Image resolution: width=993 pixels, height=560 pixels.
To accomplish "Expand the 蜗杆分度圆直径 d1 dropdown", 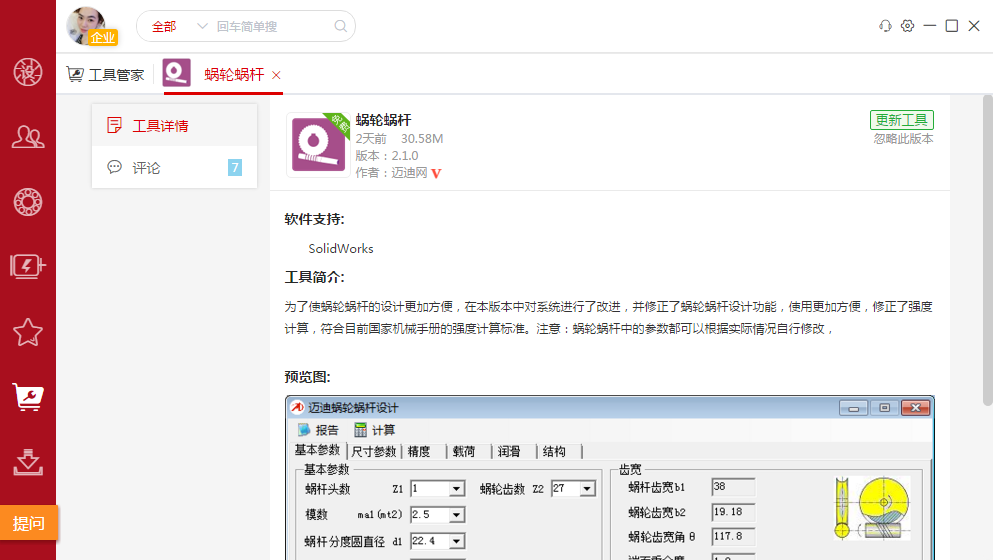I will tap(457, 542).
